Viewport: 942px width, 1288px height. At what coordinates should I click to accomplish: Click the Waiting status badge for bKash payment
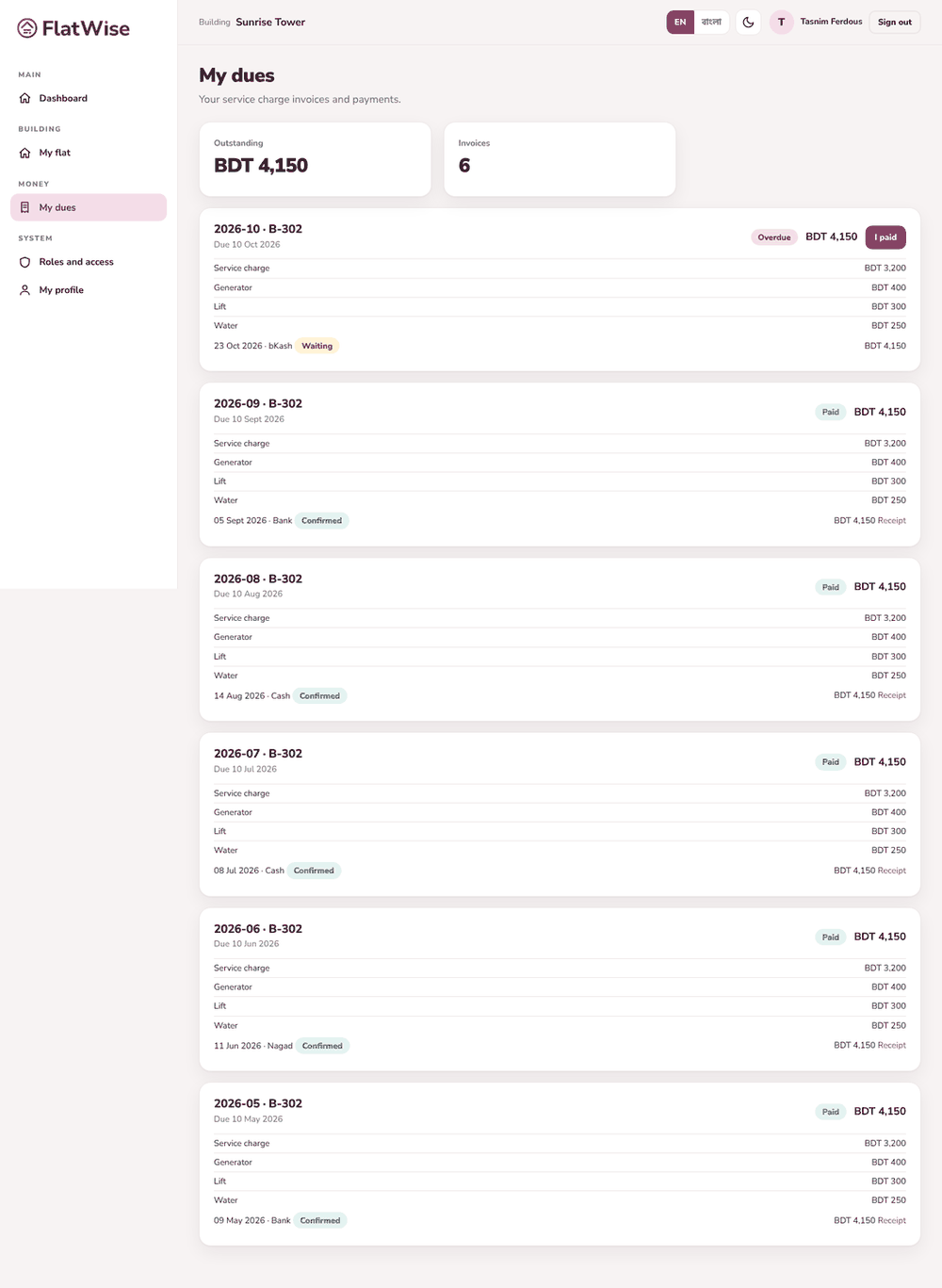point(317,346)
